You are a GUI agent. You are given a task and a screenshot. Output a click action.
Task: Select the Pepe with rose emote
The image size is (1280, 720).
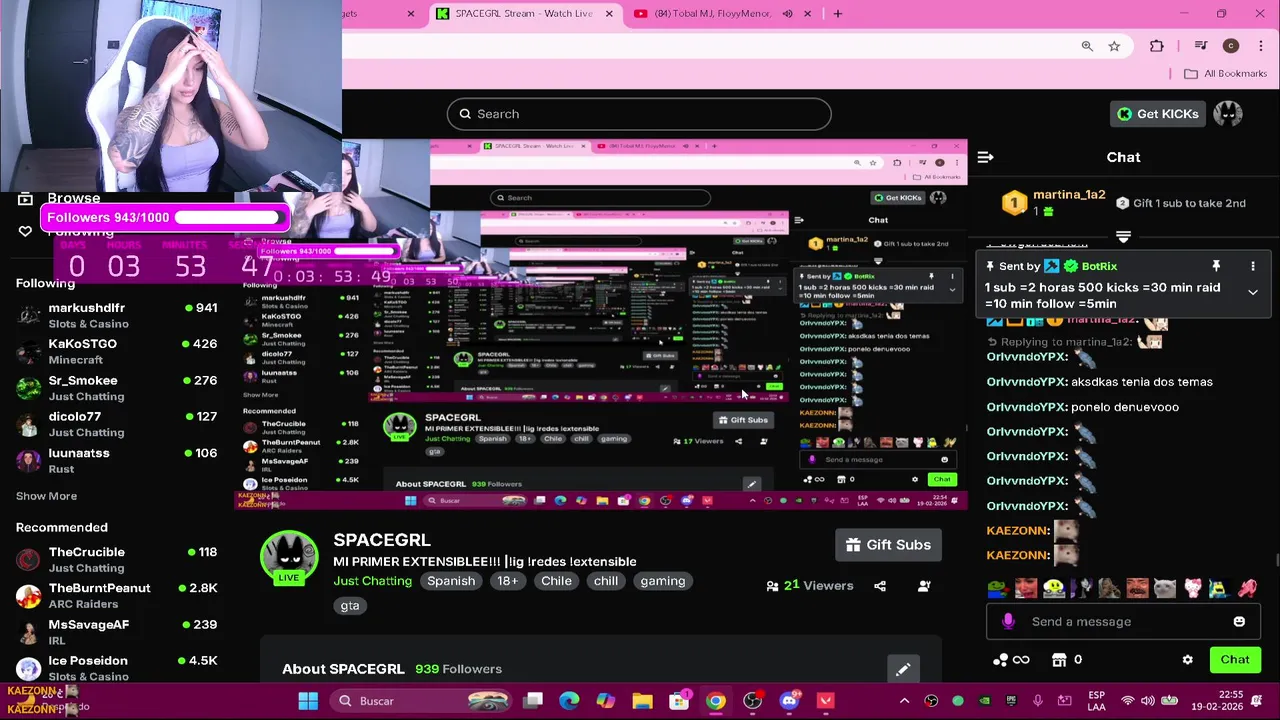coord(998,588)
